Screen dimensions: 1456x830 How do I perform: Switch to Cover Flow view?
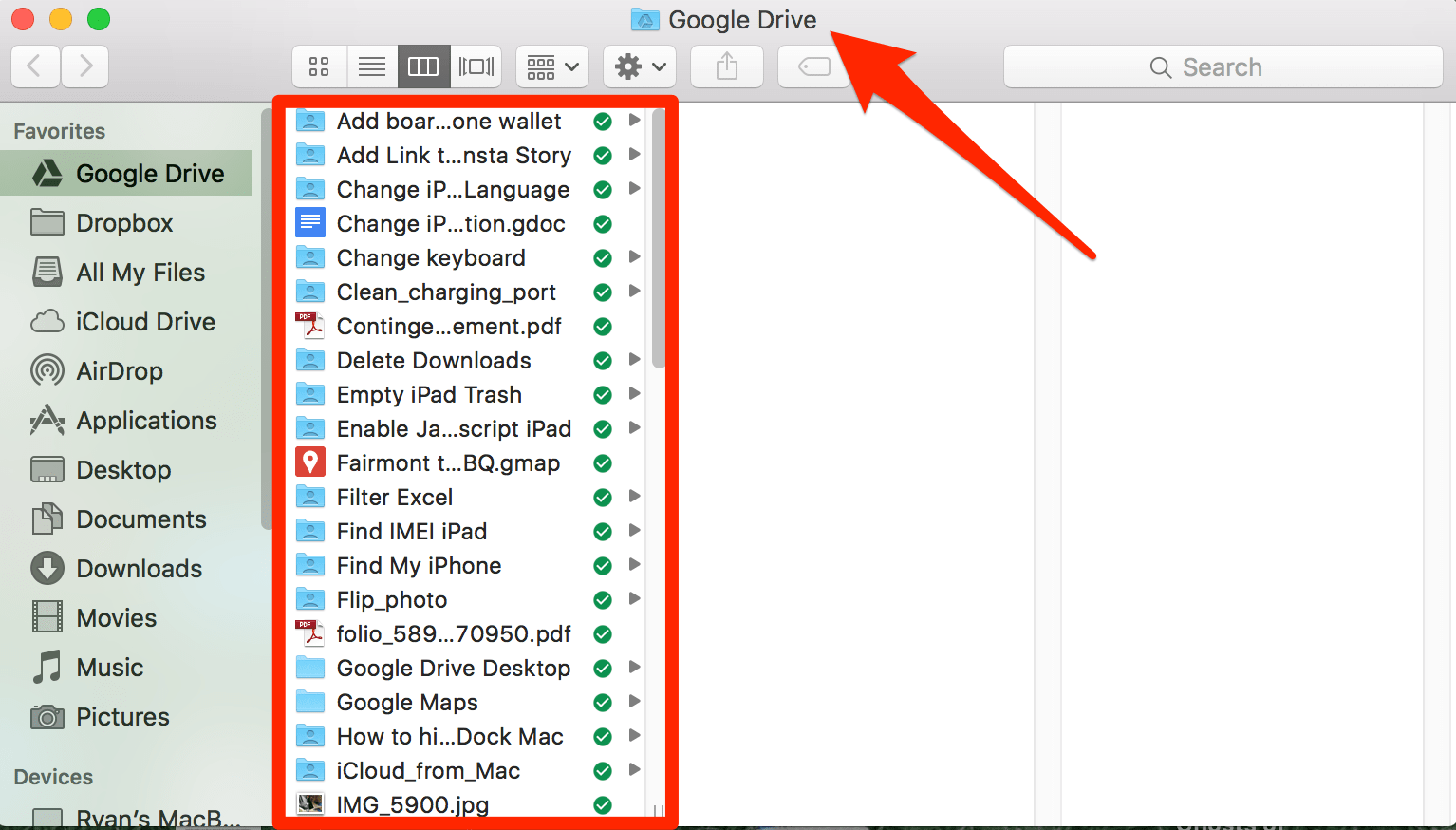tap(476, 66)
